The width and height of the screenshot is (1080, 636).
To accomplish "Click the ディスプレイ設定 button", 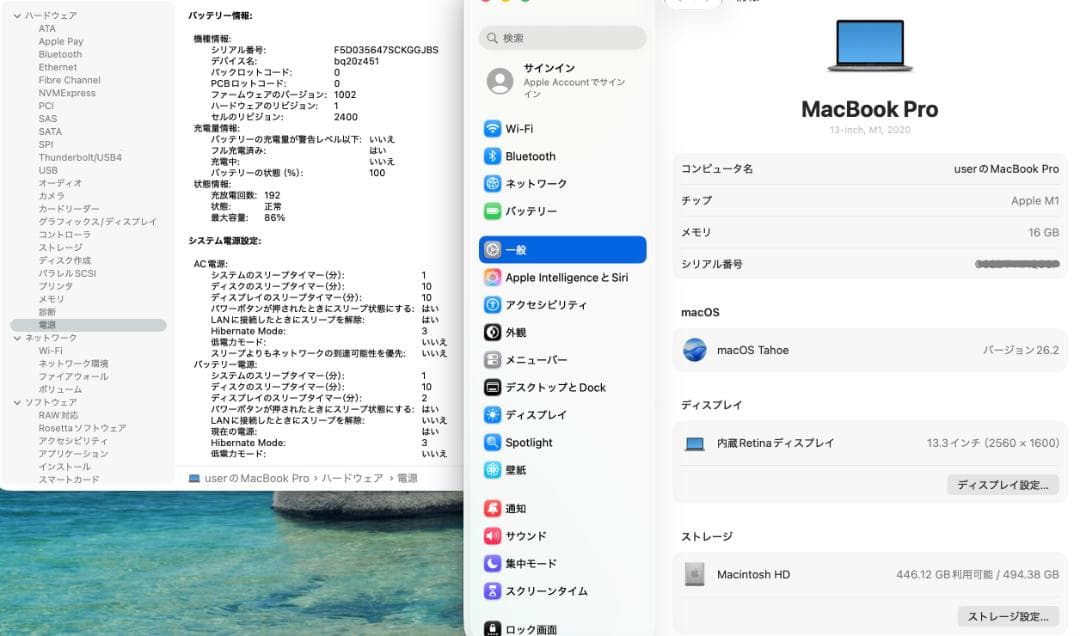I will [x=1003, y=484].
